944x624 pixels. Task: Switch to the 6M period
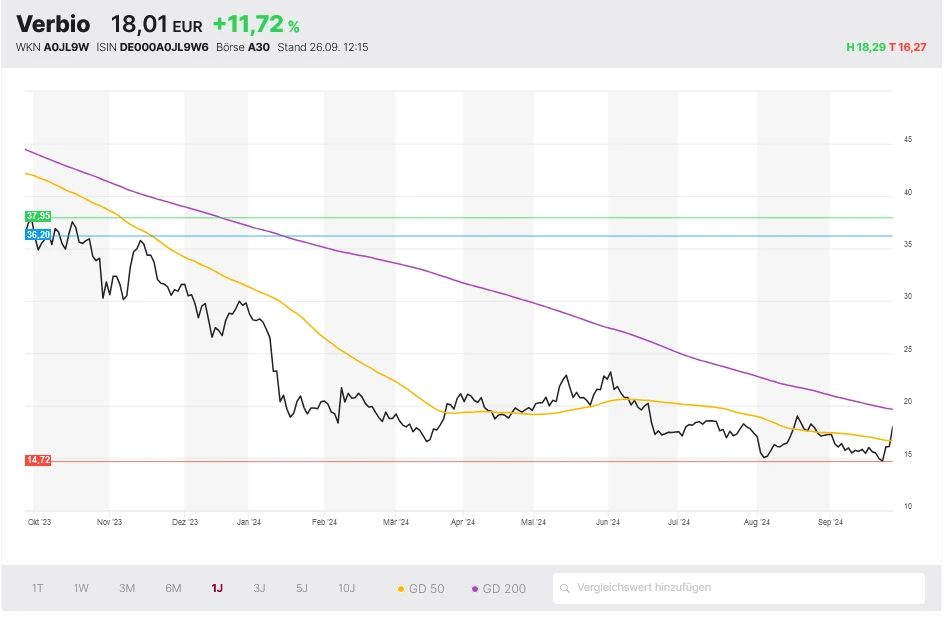(x=173, y=588)
